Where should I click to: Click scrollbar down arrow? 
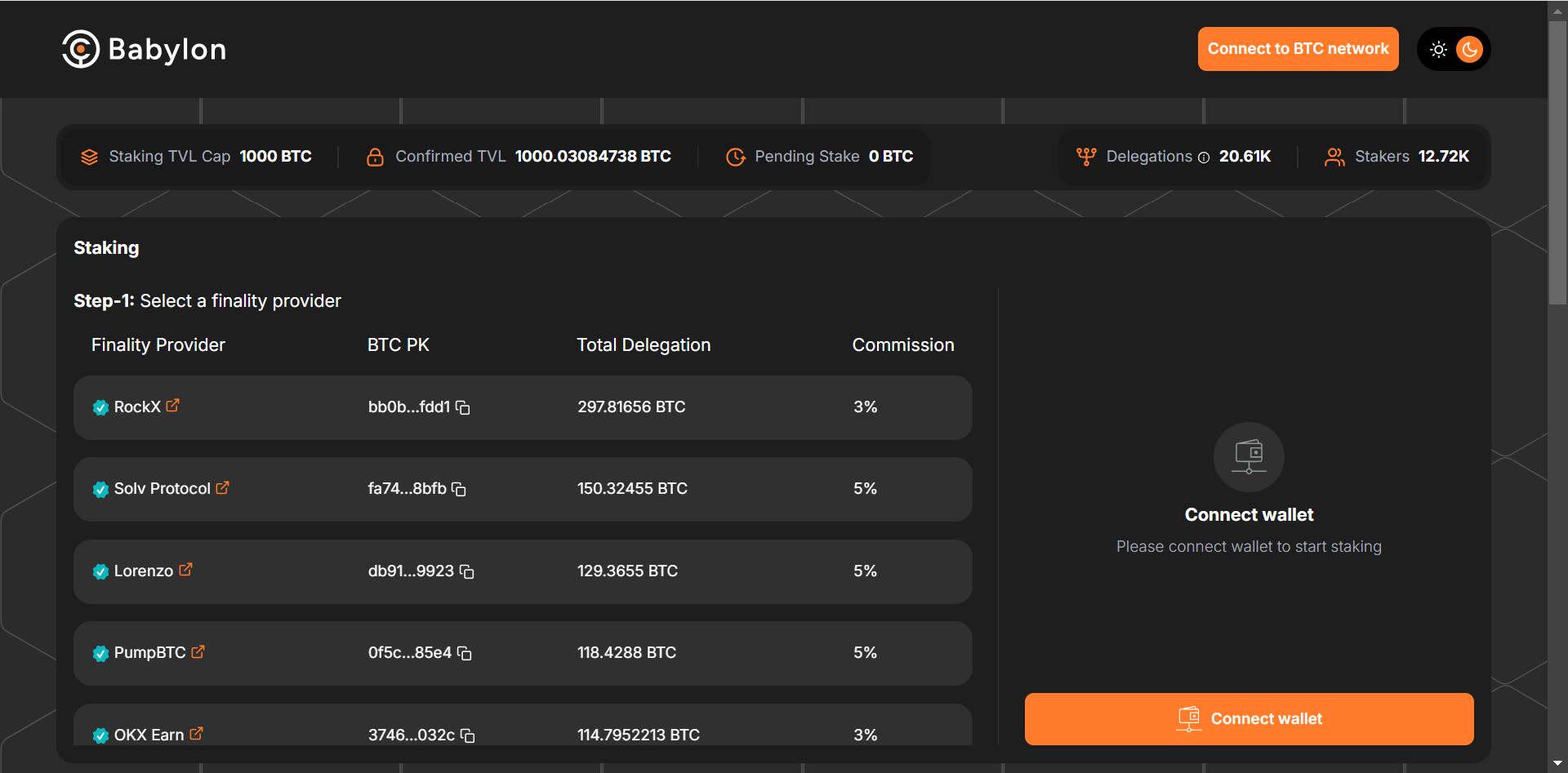[1557, 764]
